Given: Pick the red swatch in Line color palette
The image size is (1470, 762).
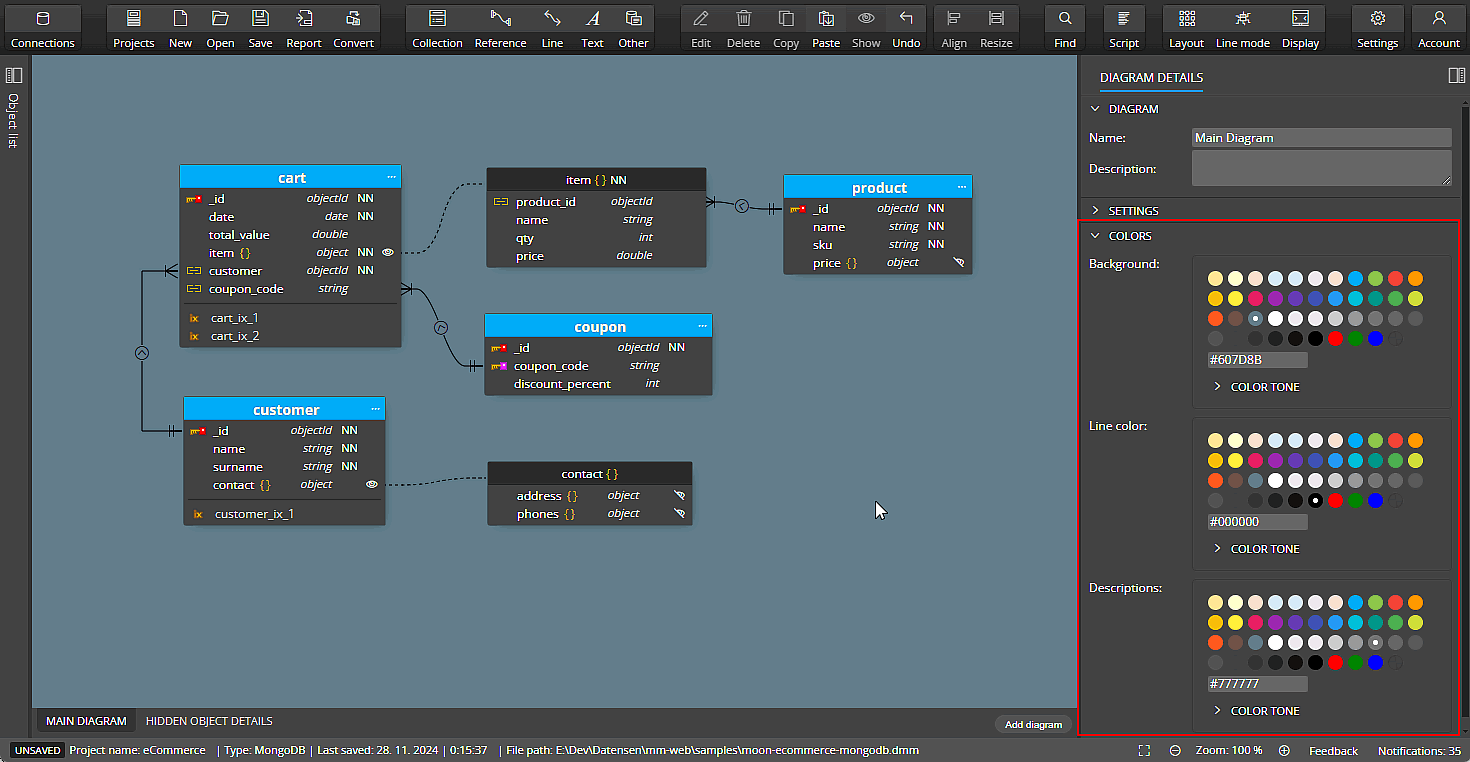Looking at the screenshot, I should (x=1335, y=501).
